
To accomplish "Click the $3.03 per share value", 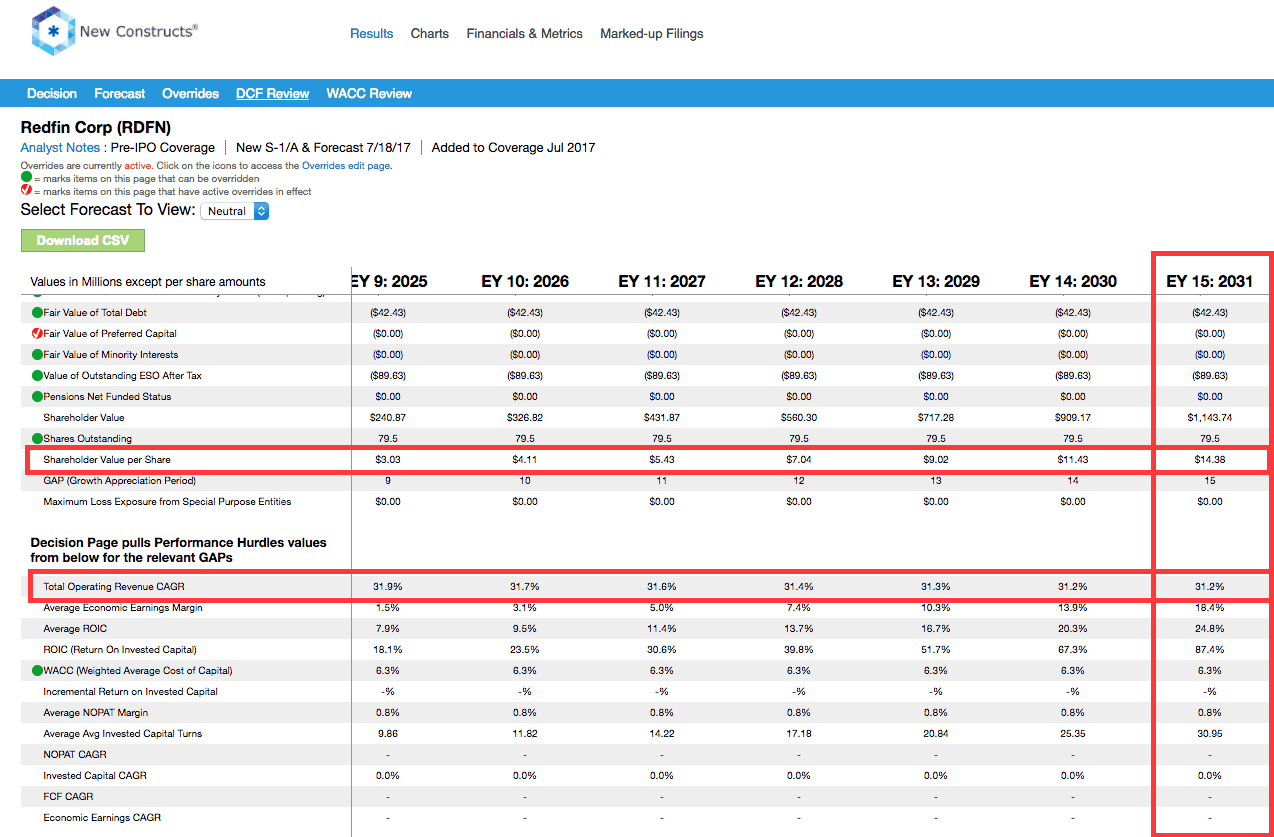I will 388,460.
